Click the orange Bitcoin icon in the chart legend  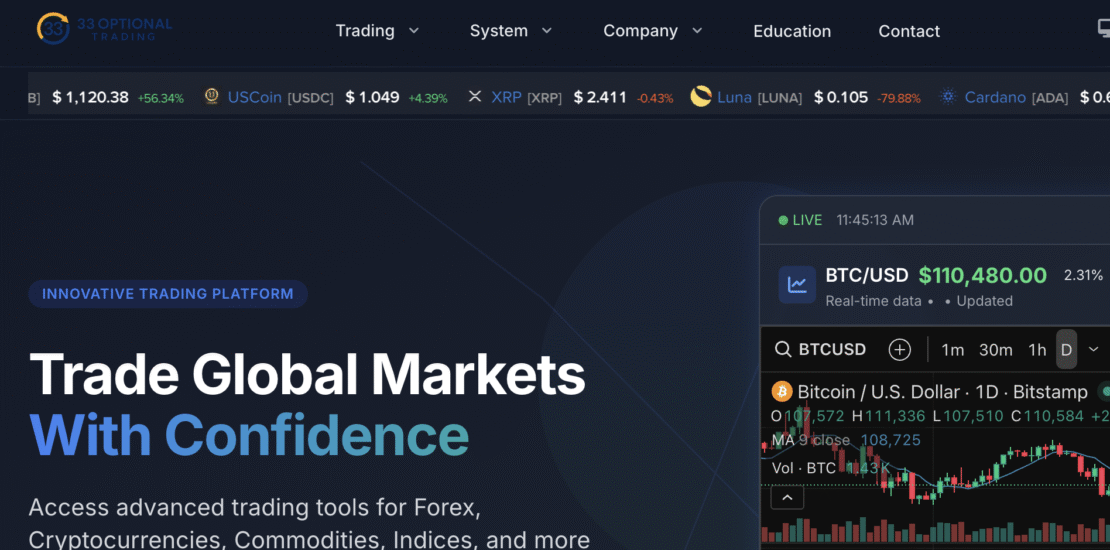click(x=782, y=391)
